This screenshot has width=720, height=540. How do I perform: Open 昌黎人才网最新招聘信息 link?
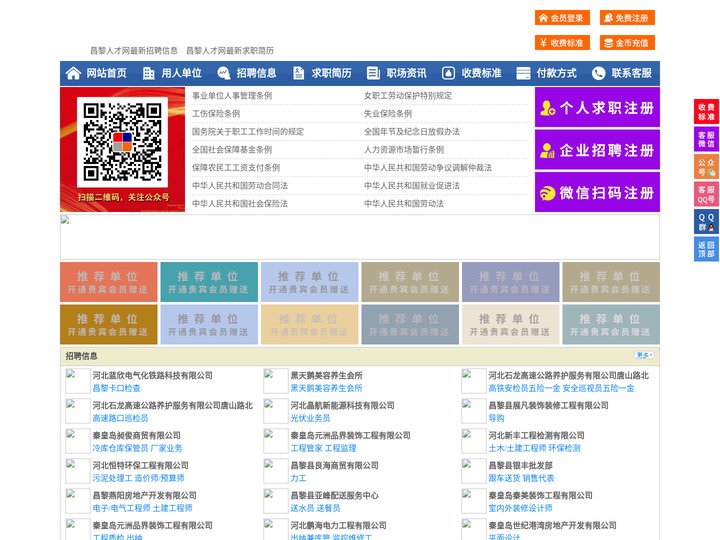click(134, 51)
